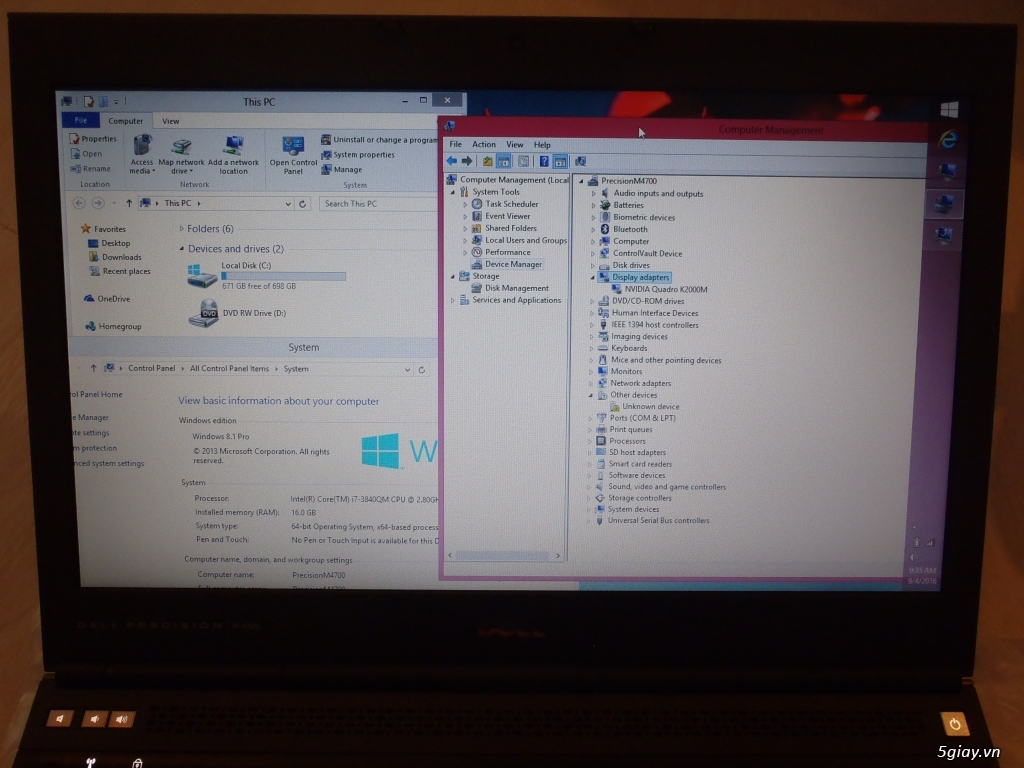Click Open Control Panel ribbon button

coord(293,155)
